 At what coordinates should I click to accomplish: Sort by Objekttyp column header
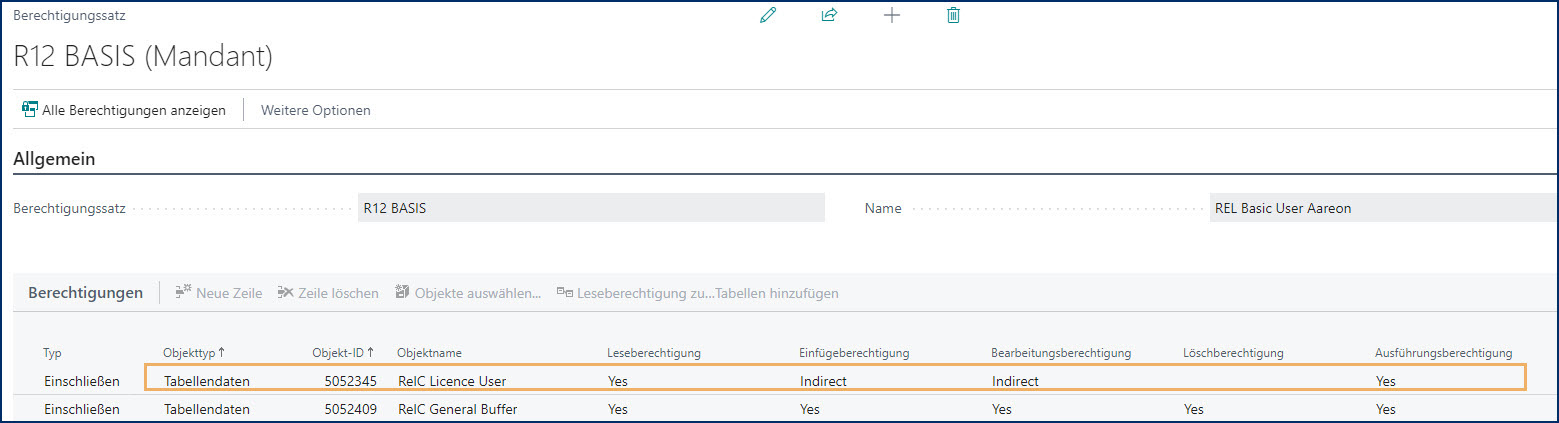pyautogui.click(x=194, y=353)
